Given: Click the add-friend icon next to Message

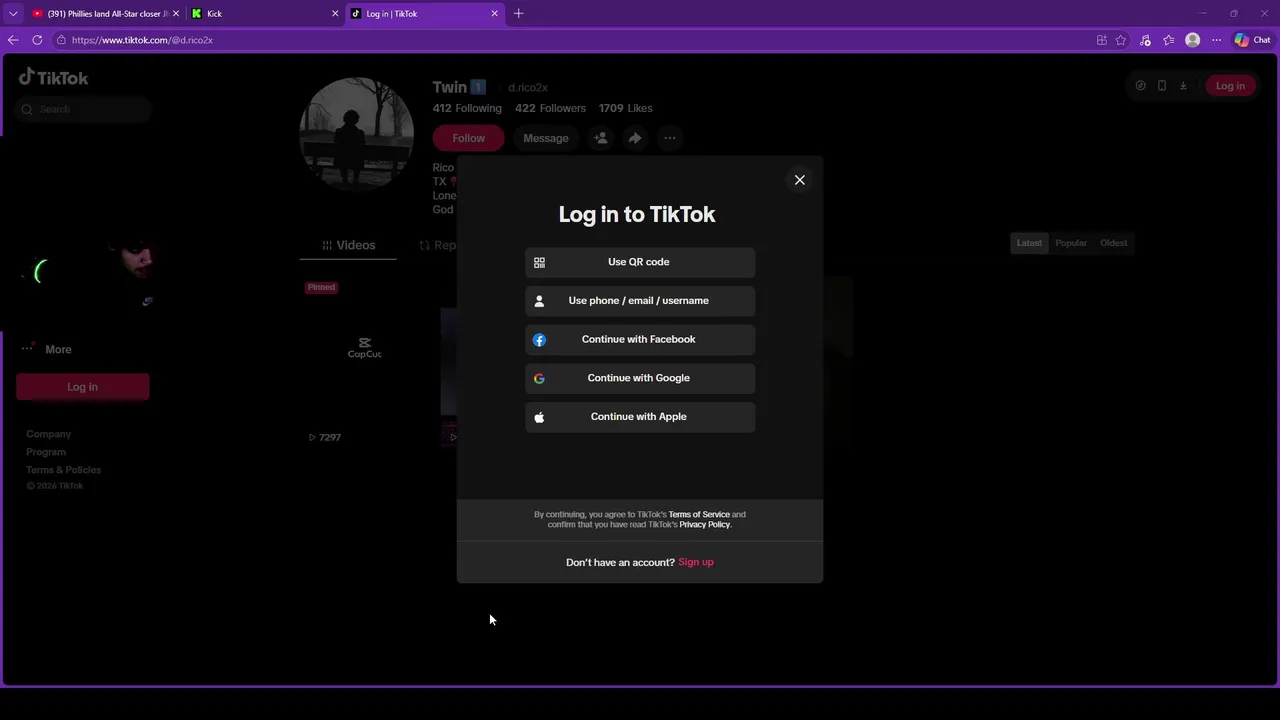Looking at the screenshot, I should tap(601, 138).
